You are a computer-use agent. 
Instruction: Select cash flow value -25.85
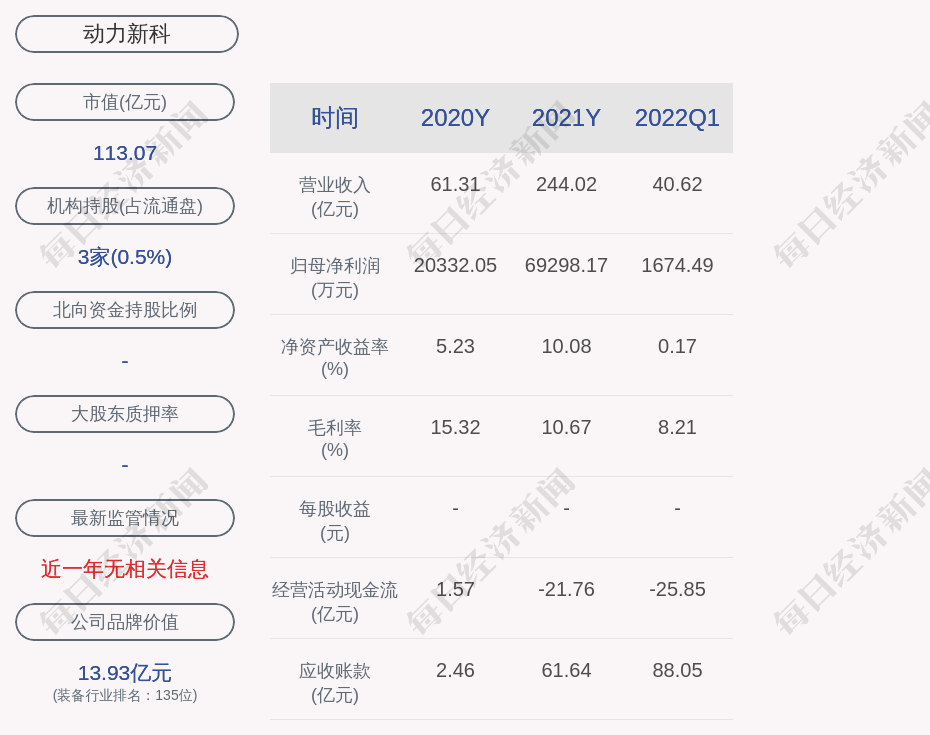click(x=677, y=589)
